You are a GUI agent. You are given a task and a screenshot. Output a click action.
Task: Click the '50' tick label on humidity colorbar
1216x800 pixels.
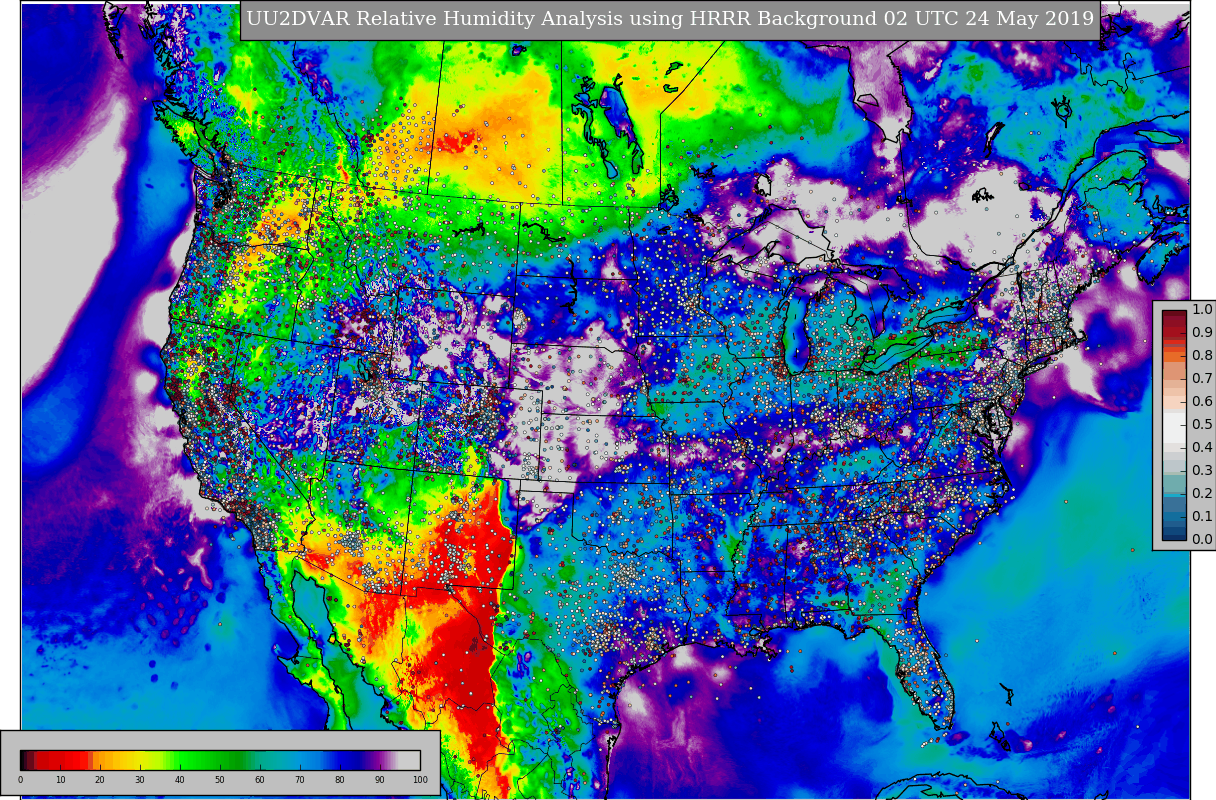tap(220, 780)
